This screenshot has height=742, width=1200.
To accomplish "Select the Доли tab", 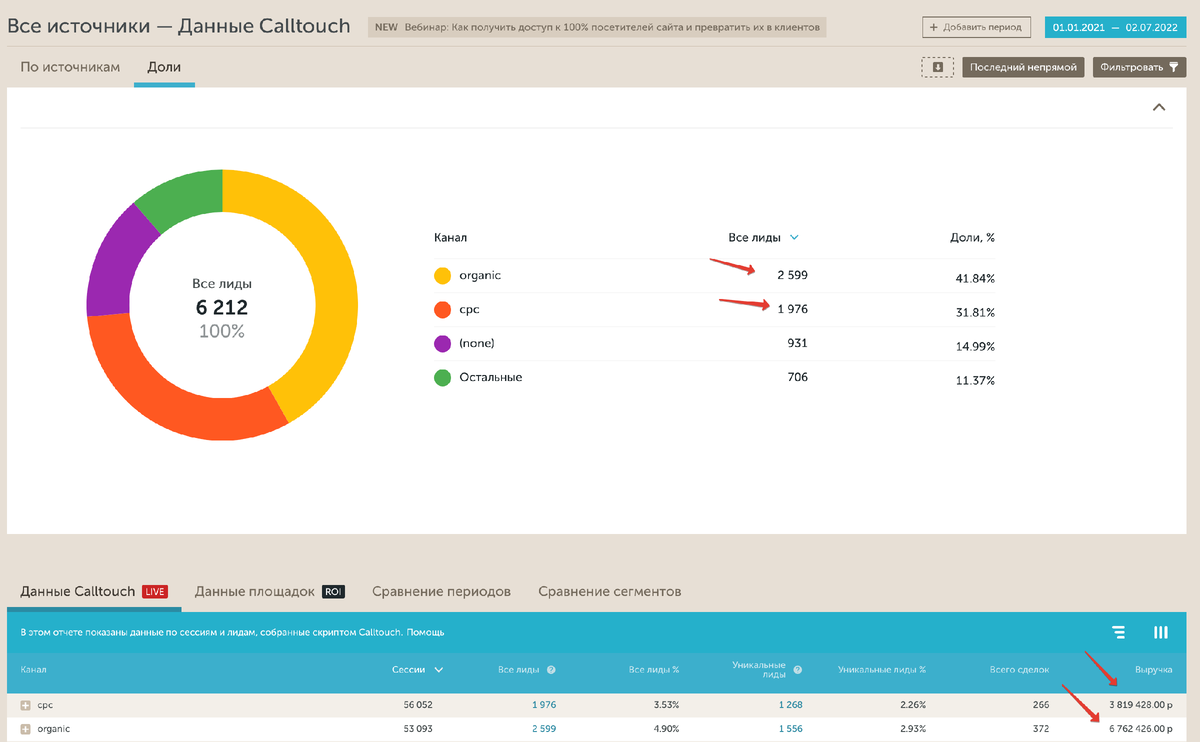I will pos(164,67).
